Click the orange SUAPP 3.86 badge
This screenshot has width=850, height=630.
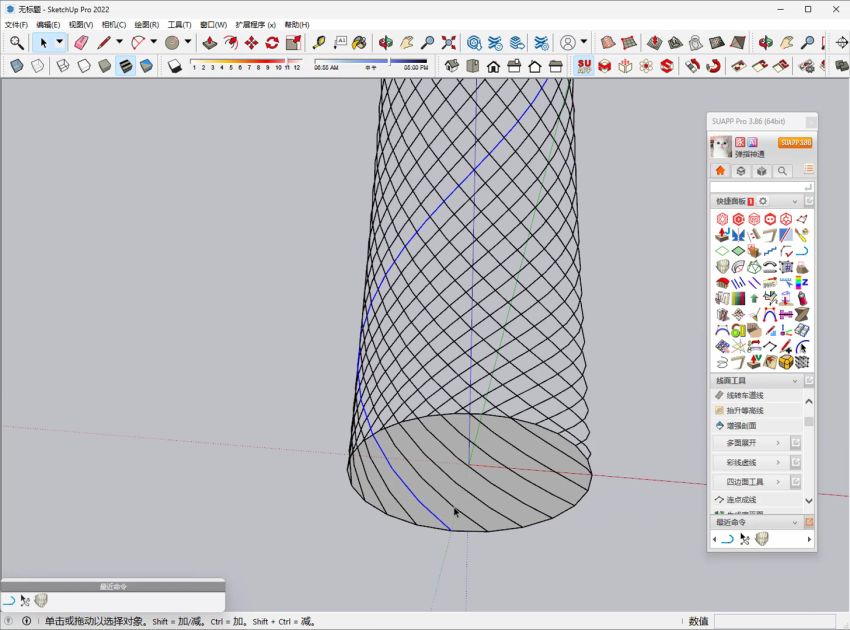pos(795,143)
